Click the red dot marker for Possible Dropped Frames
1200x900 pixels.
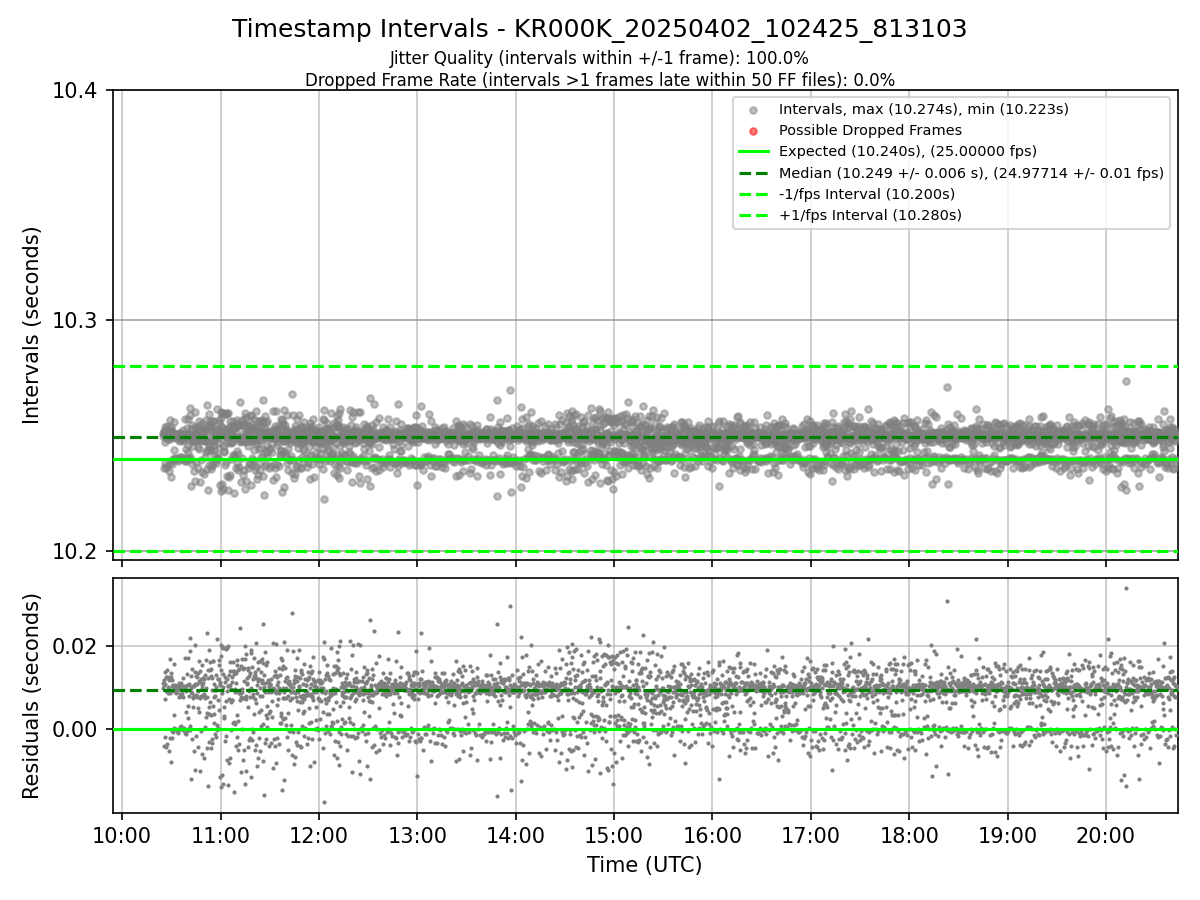coord(754,131)
